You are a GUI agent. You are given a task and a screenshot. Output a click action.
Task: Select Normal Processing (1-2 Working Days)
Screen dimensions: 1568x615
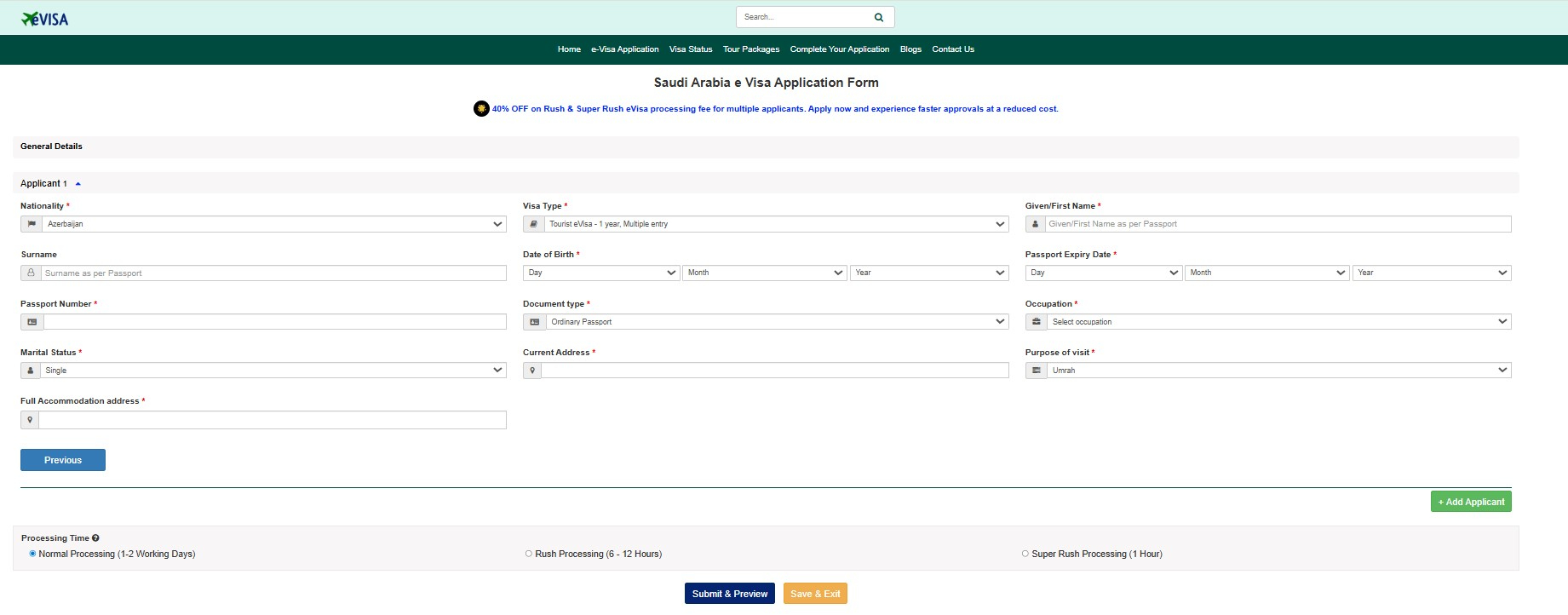pyautogui.click(x=32, y=554)
